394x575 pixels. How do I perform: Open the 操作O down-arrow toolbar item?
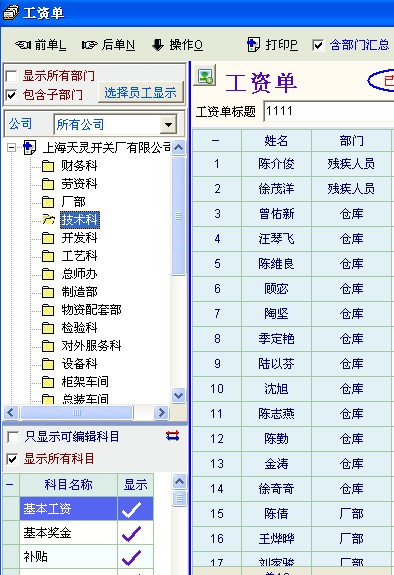[158, 45]
